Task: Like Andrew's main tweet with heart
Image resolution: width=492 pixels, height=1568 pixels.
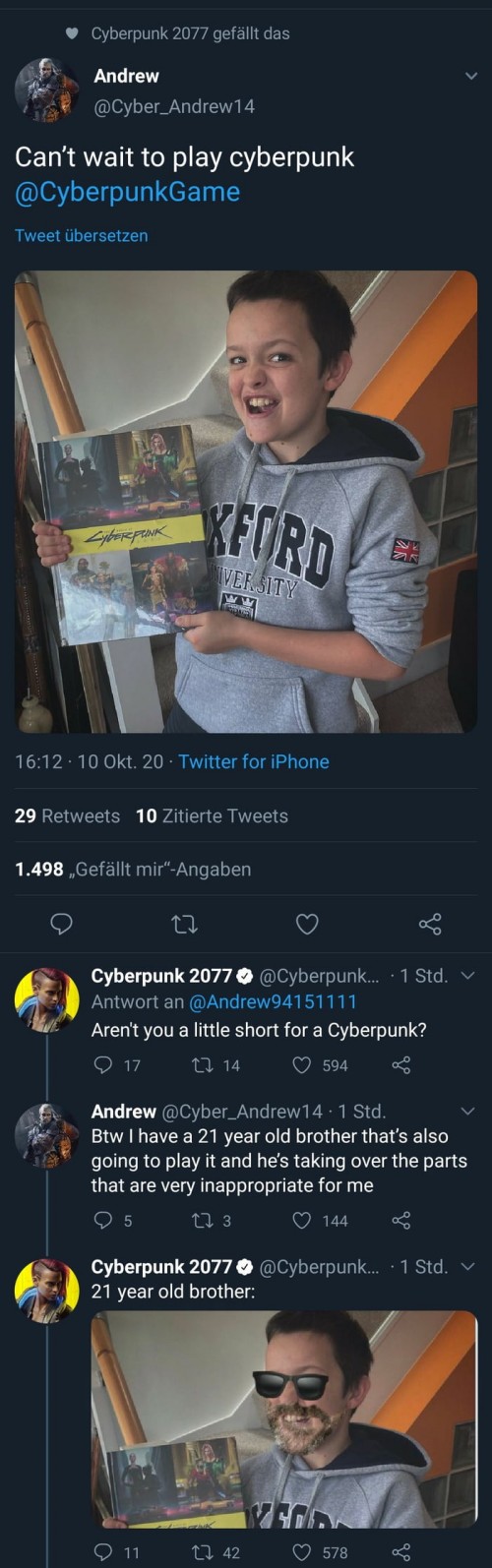Action: click(307, 924)
